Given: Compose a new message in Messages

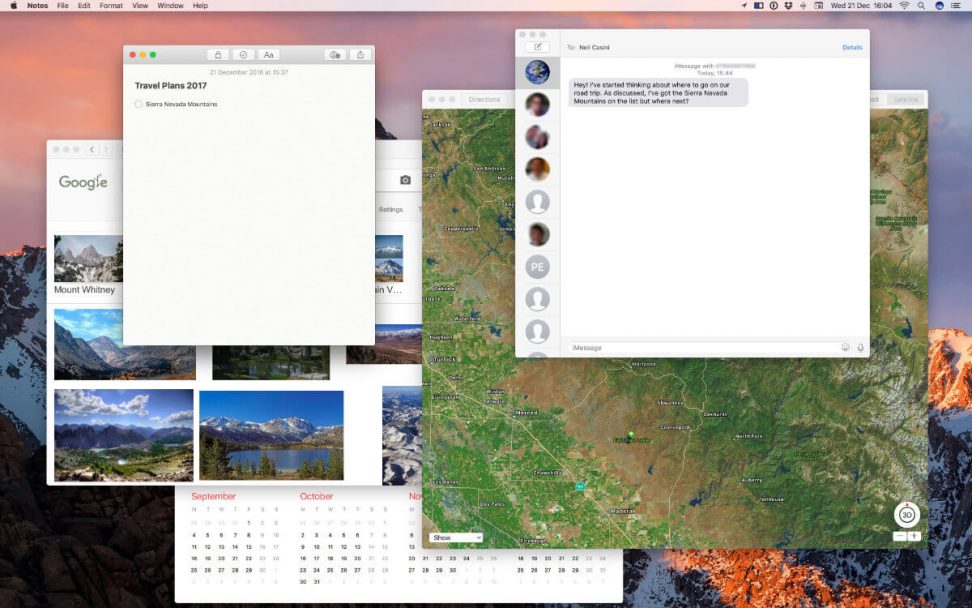Looking at the screenshot, I should (537, 47).
